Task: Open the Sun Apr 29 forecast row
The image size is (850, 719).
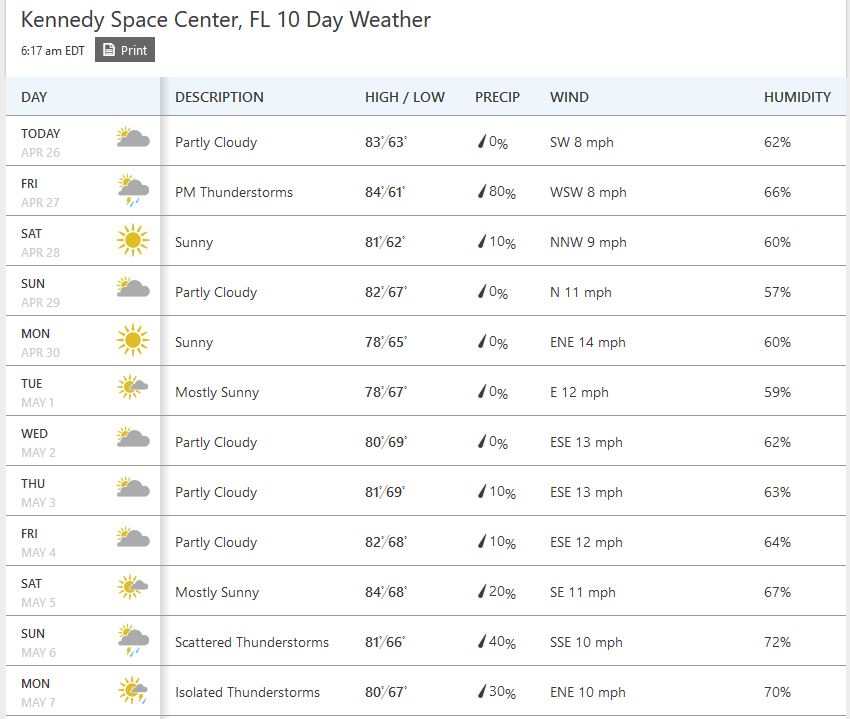Action: pyautogui.click(x=426, y=291)
